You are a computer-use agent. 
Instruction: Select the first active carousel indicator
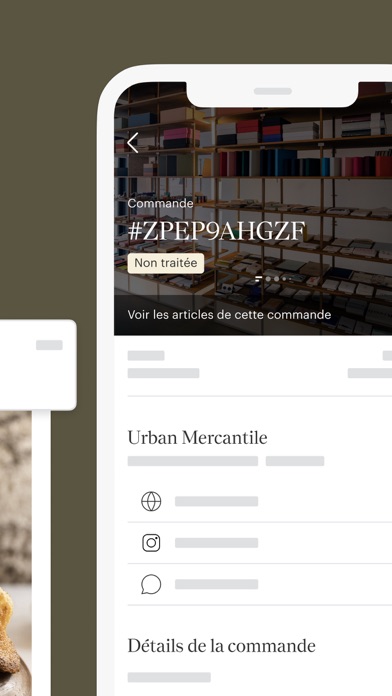(259, 279)
